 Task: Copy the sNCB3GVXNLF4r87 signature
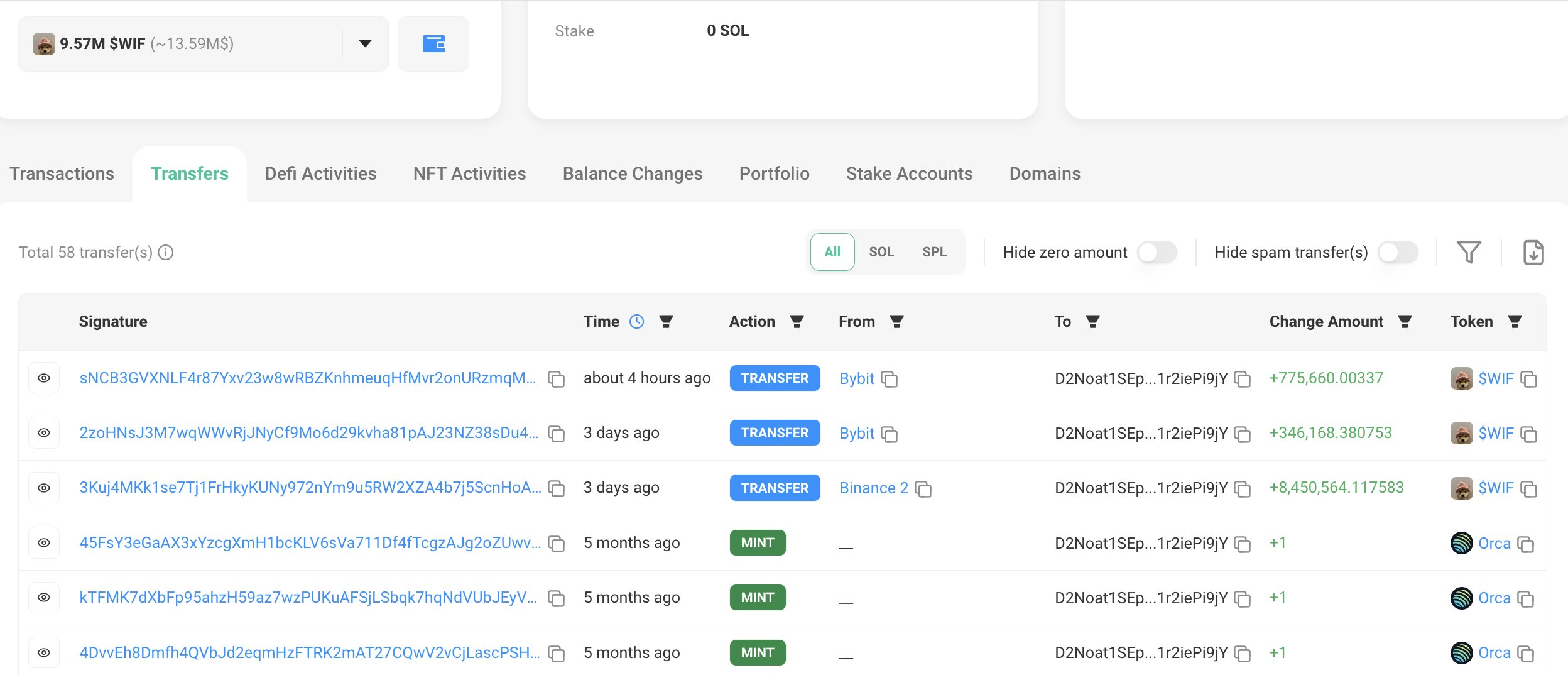click(557, 379)
